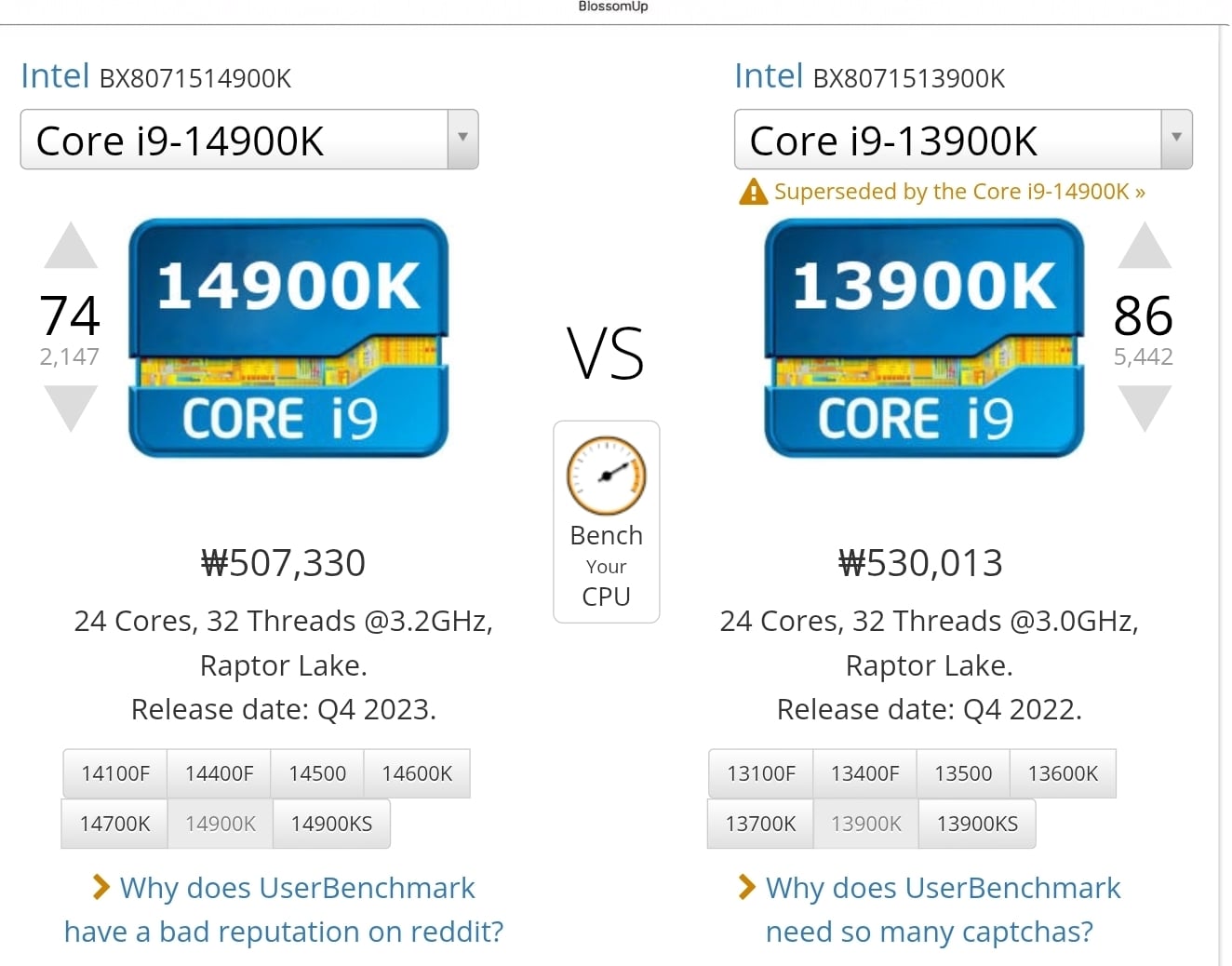Select the 14700K model tab
The image size is (1232, 966).
point(114,824)
